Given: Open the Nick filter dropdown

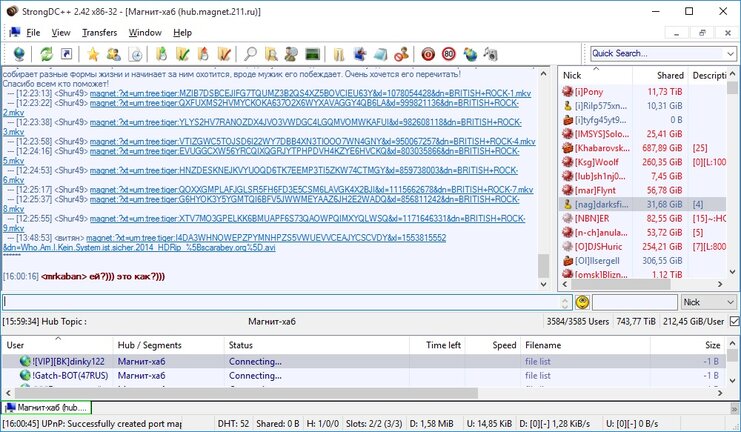Looking at the screenshot, I should tap(707, 301).
